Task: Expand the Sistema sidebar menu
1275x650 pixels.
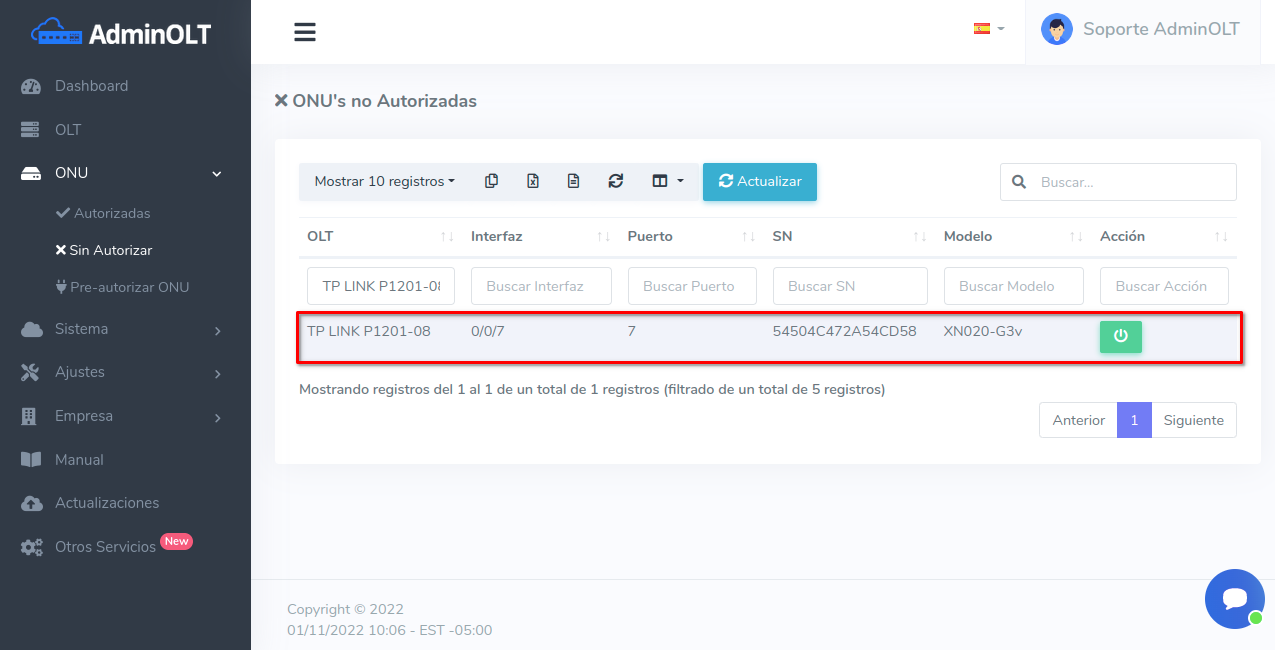Action: pos(125,329)
